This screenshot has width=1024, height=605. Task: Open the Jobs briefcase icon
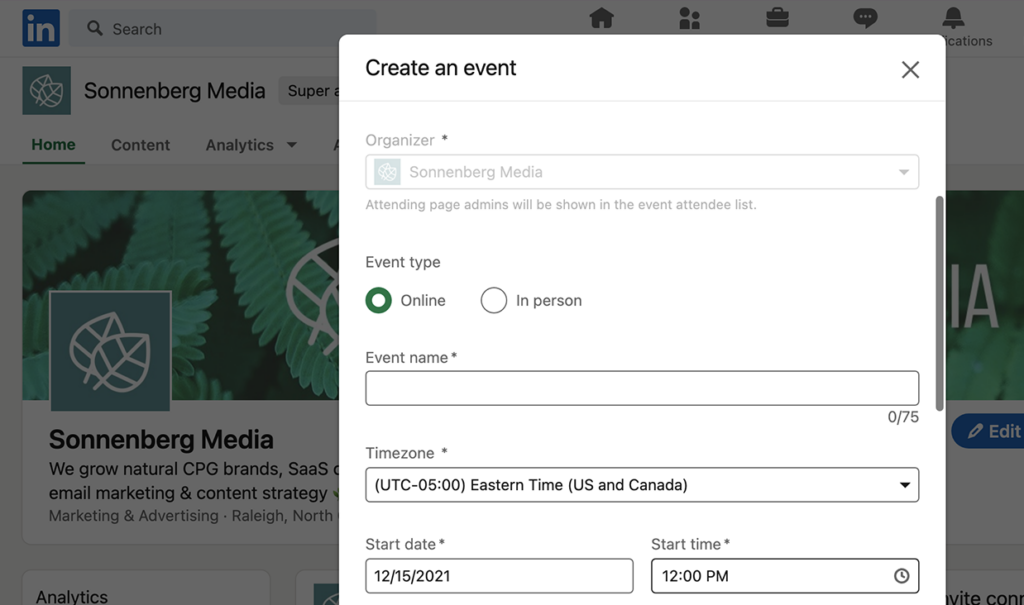pyautogui.click(x=777, y=18)
